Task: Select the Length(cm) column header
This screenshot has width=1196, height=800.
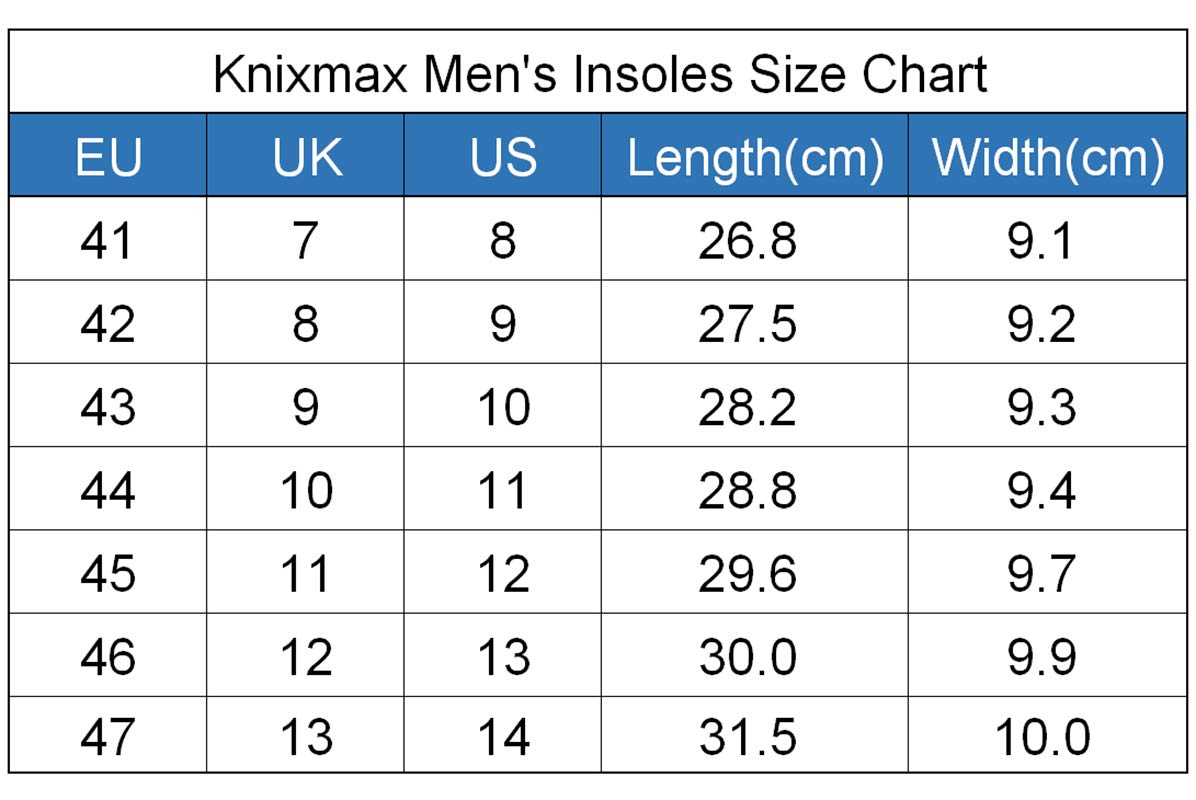Action: tap(755, 158)
